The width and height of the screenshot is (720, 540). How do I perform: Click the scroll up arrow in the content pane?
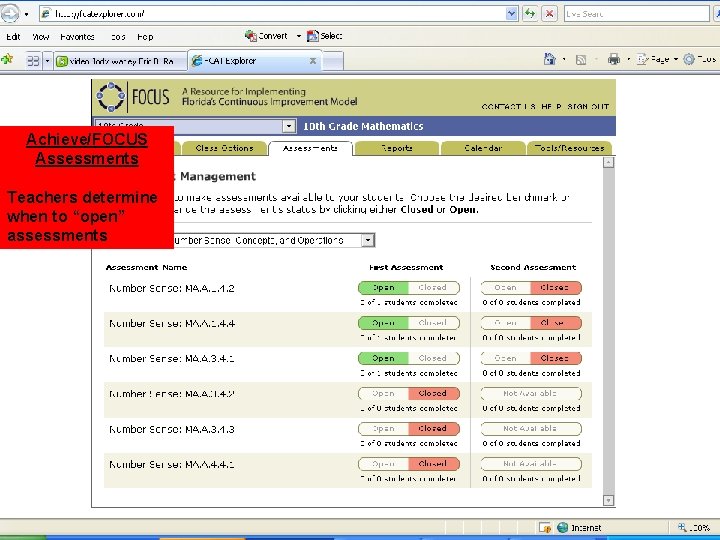click(x=608, y=163)
